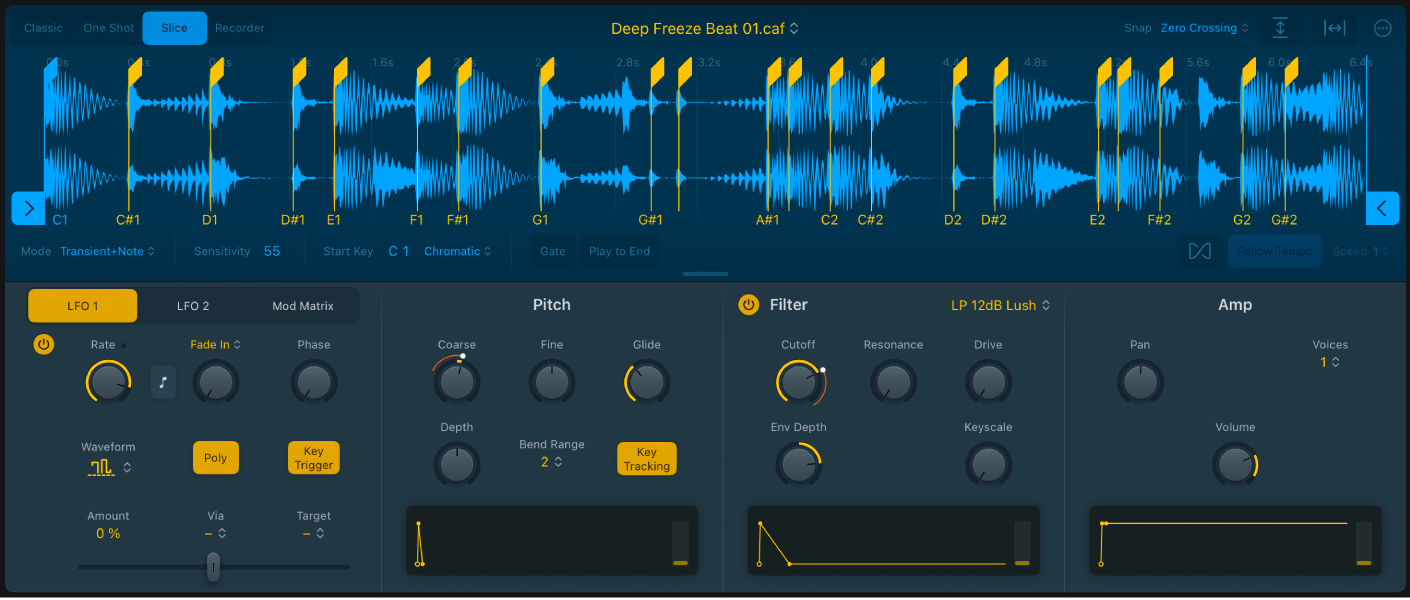Open the Deep Freeze Beat 01.caf file selector
The height and width of the screenshot is (600, 1410).
701,28
